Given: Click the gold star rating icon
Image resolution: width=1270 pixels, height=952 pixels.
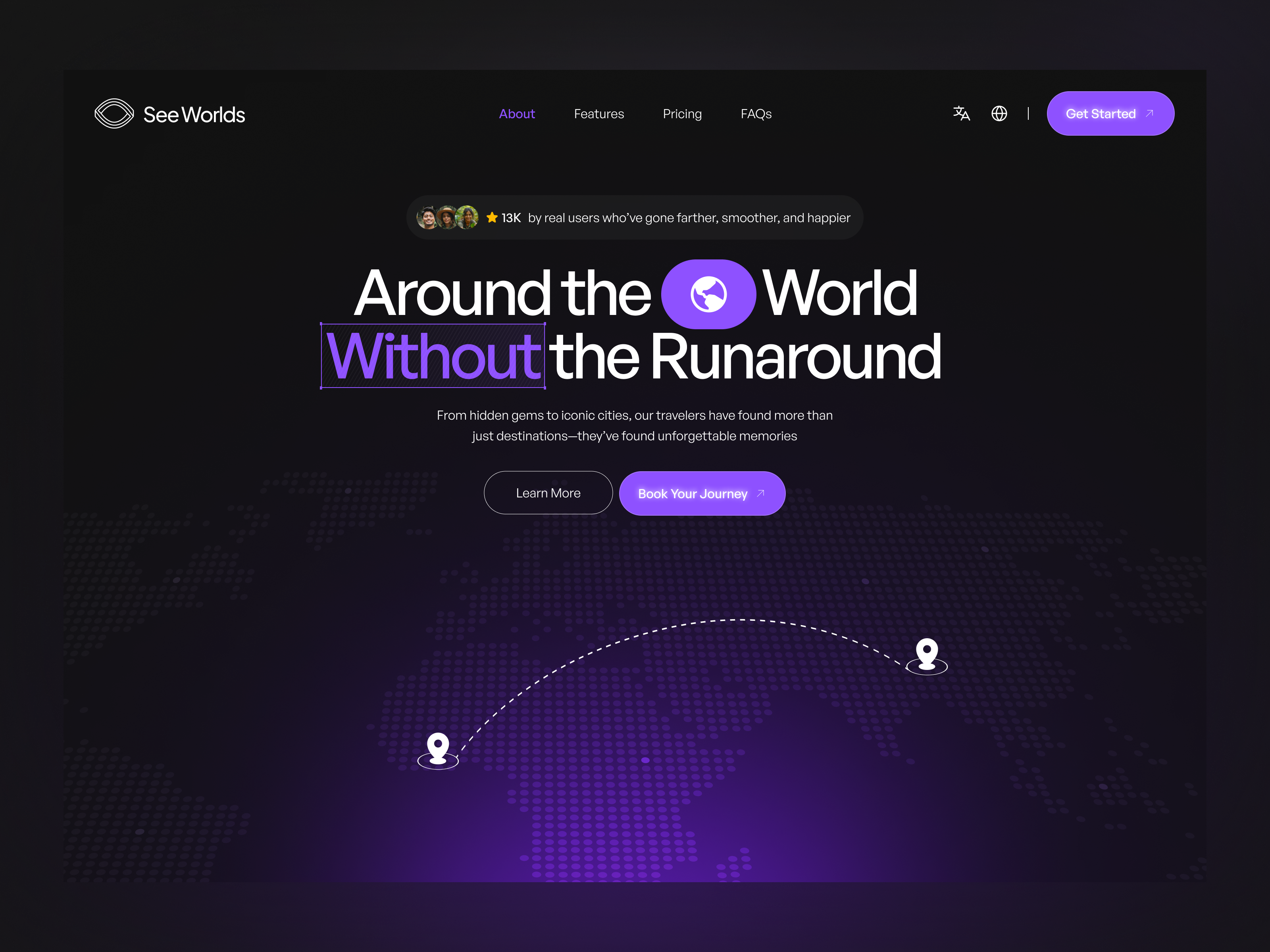Looking at the screenshot, I should [x=492, y=217].
